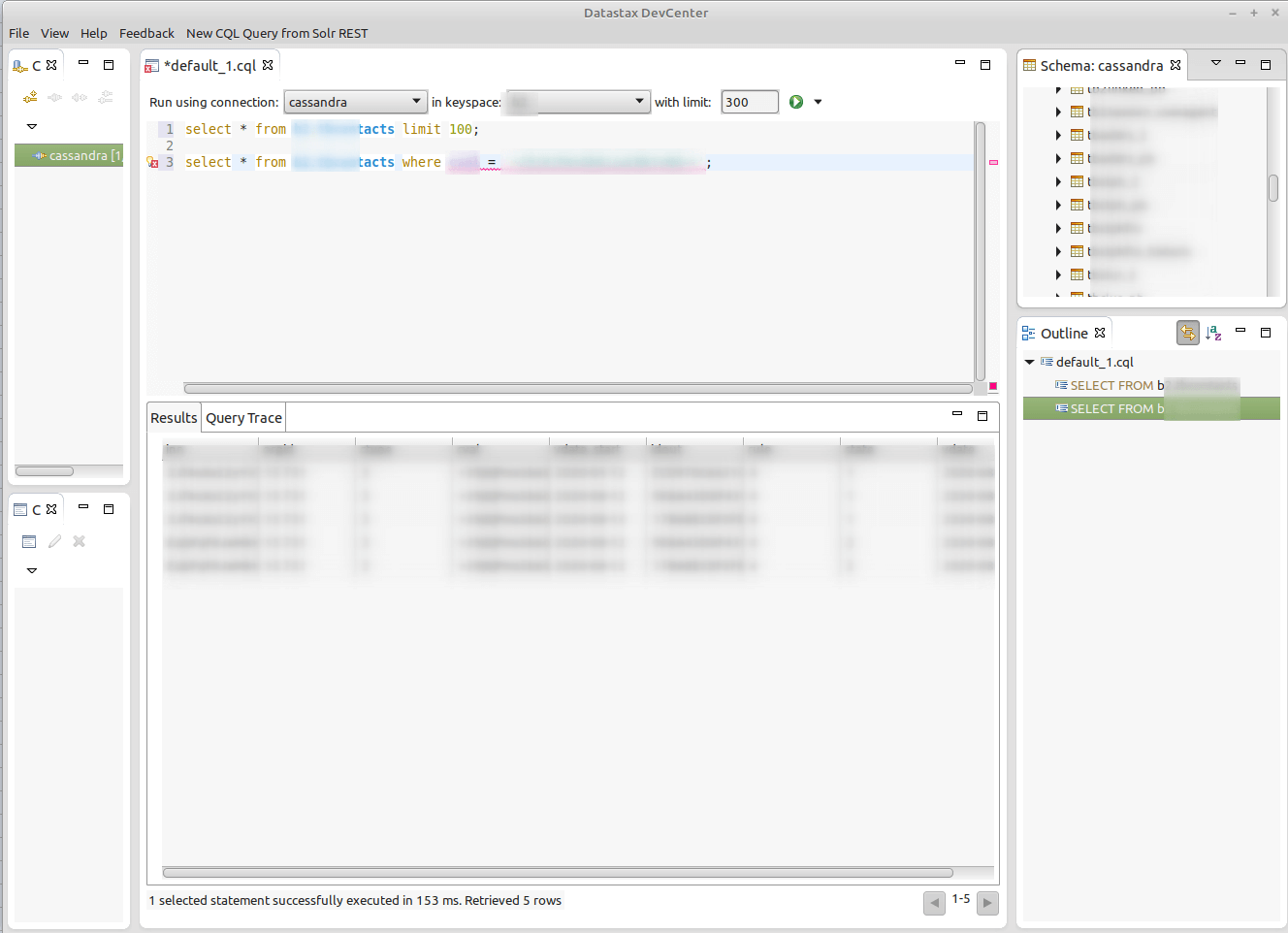The width and height of the screenshot is (1288, 933).
Task: Minimize the Schema panel
Action: coord(1240,63)
